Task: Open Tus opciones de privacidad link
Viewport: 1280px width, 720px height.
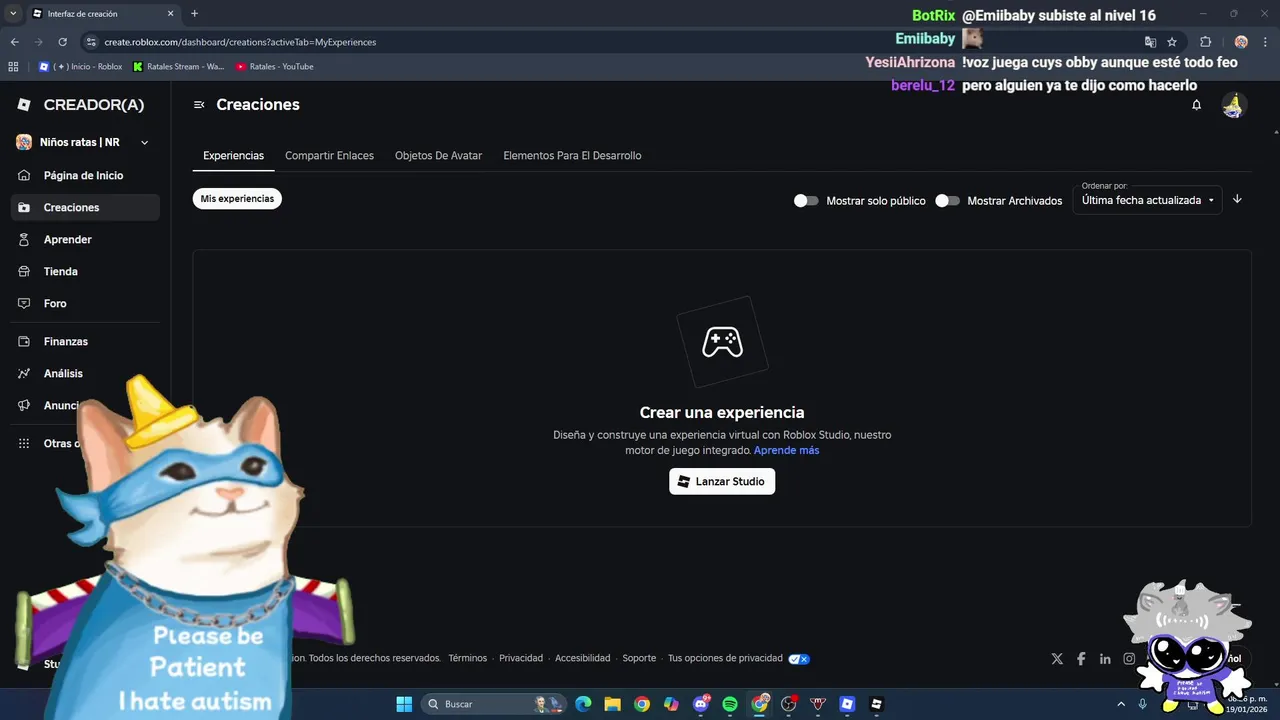Action: tap(725, 658)
